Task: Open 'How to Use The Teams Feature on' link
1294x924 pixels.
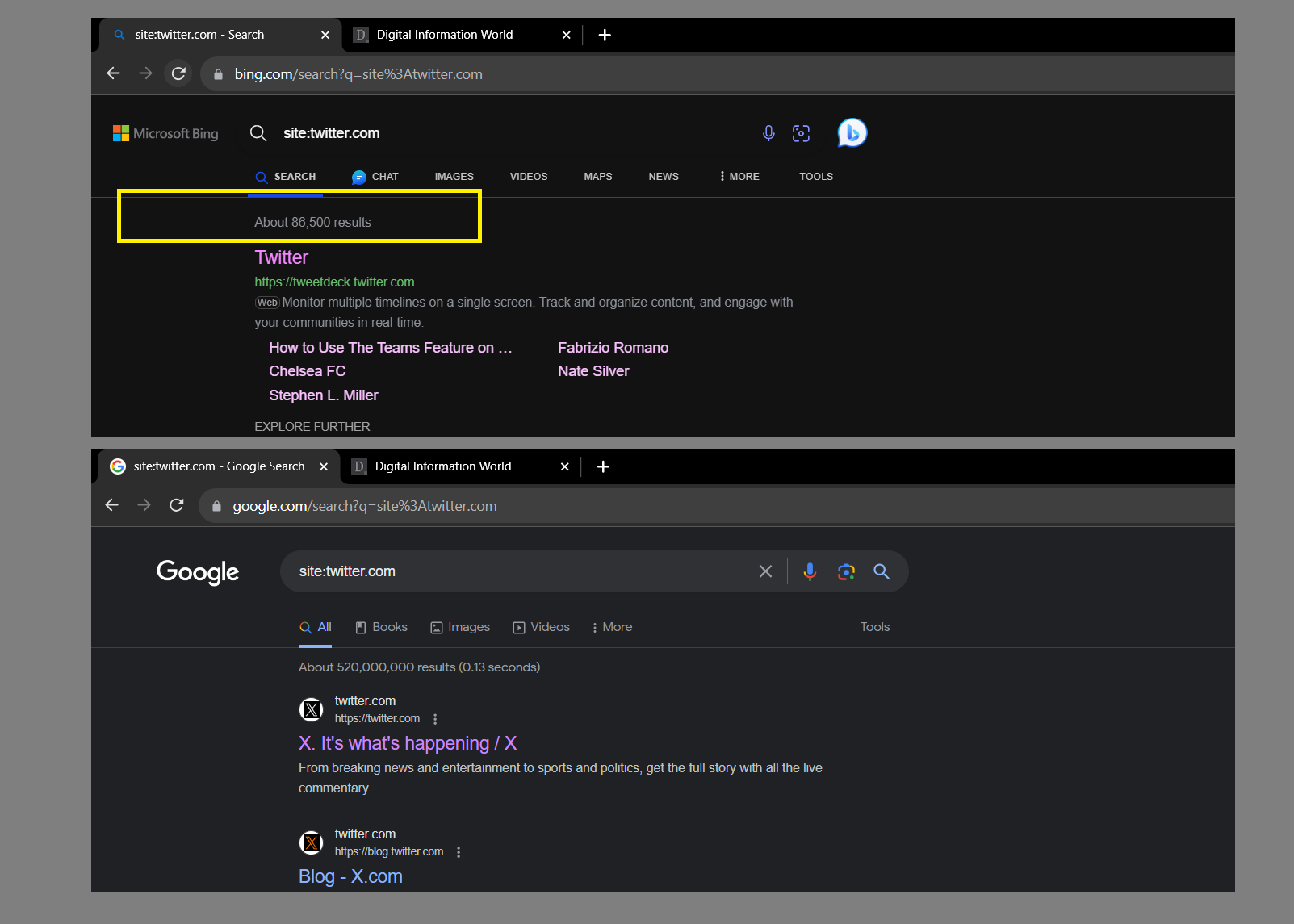Action: pos(391,348)
